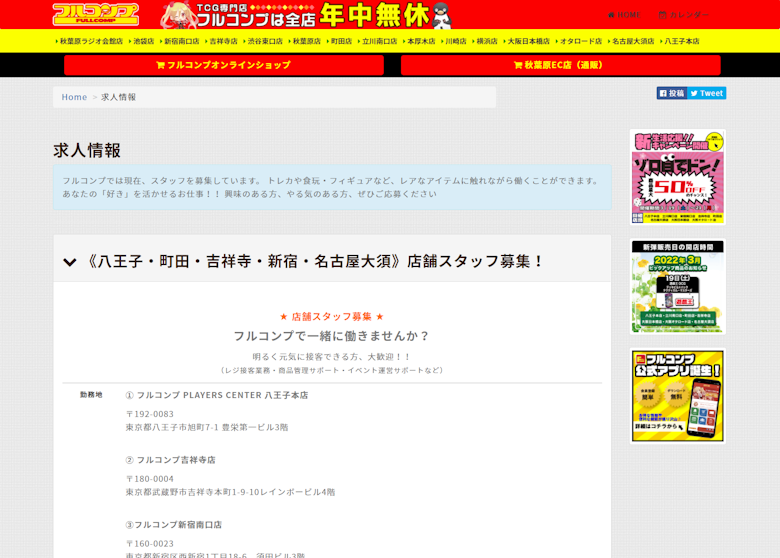
Task: Share page with Tweet button
Action: (707, 93)
